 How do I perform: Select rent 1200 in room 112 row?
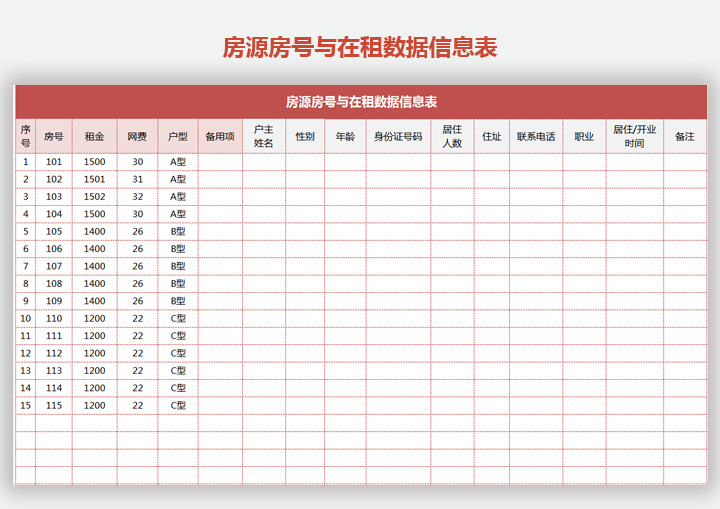click(x=95, y=353)
